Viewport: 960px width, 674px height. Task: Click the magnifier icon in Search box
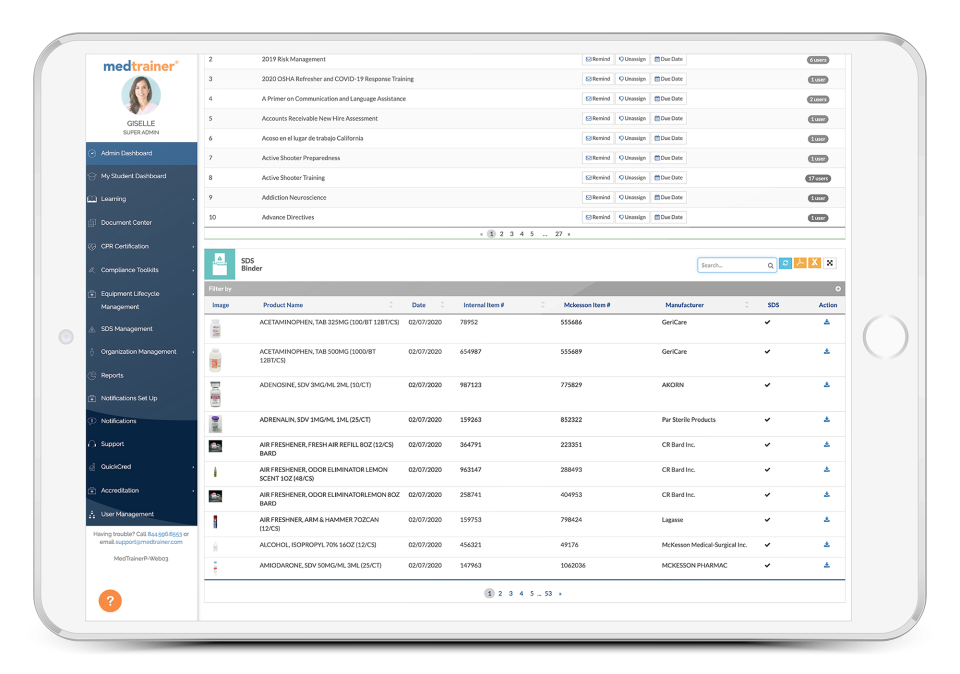[770, 266]
